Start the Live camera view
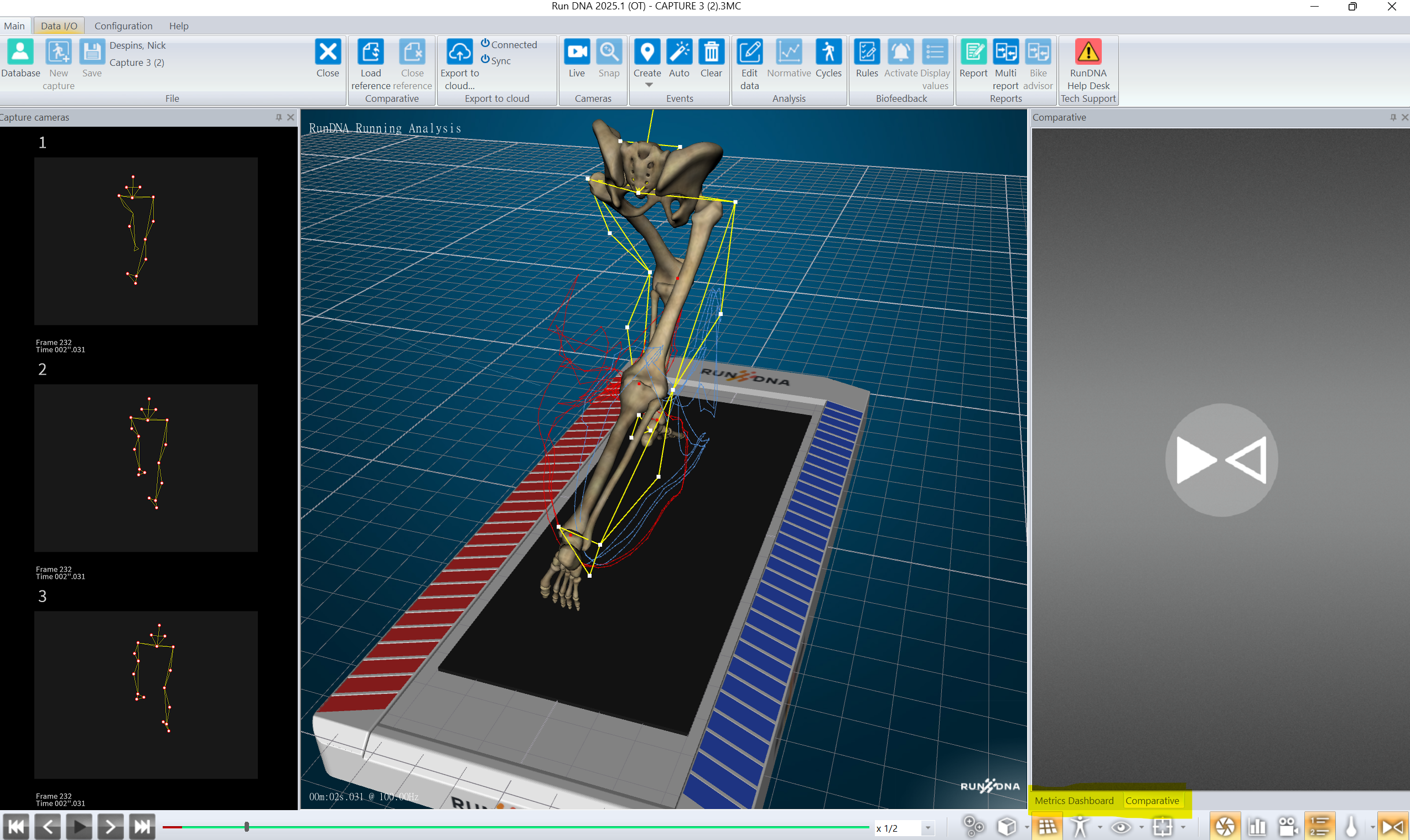1410x840 pixels. point(577,52)
